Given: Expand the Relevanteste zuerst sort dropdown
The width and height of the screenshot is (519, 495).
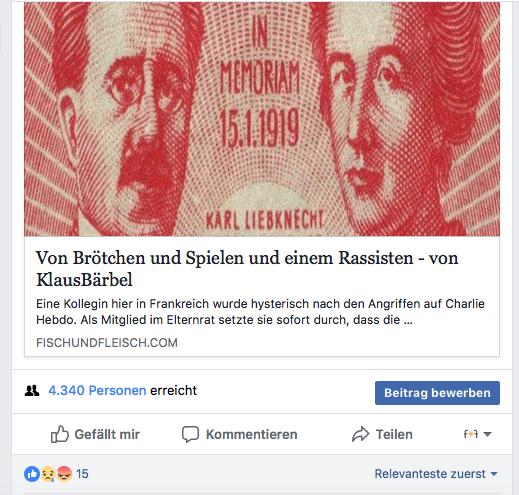Looking at the screenshot, I should click(436, 474).
